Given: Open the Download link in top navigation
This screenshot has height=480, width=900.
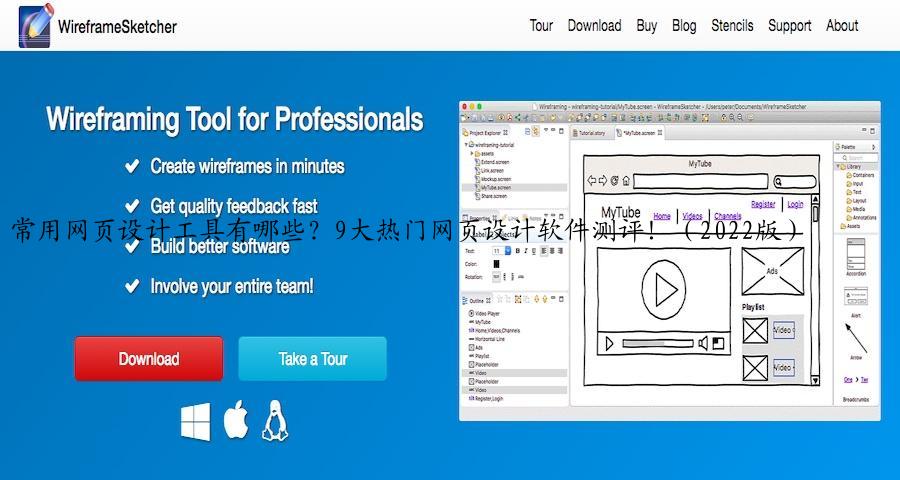Looking at the screenshot, I should coord(594,26).
